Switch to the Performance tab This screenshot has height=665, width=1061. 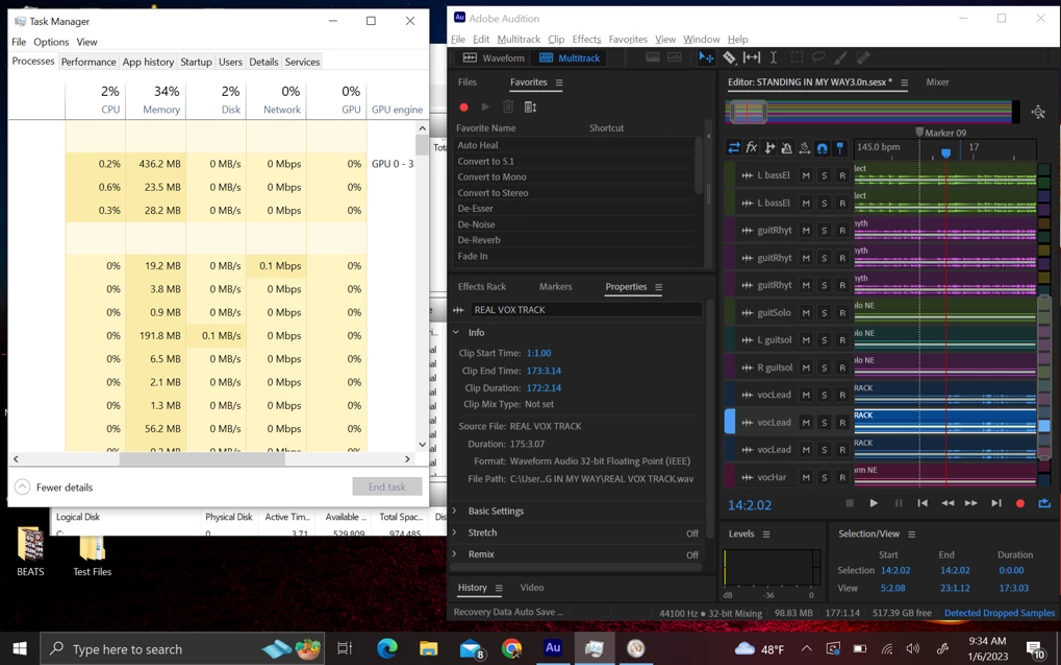point(88,62)
